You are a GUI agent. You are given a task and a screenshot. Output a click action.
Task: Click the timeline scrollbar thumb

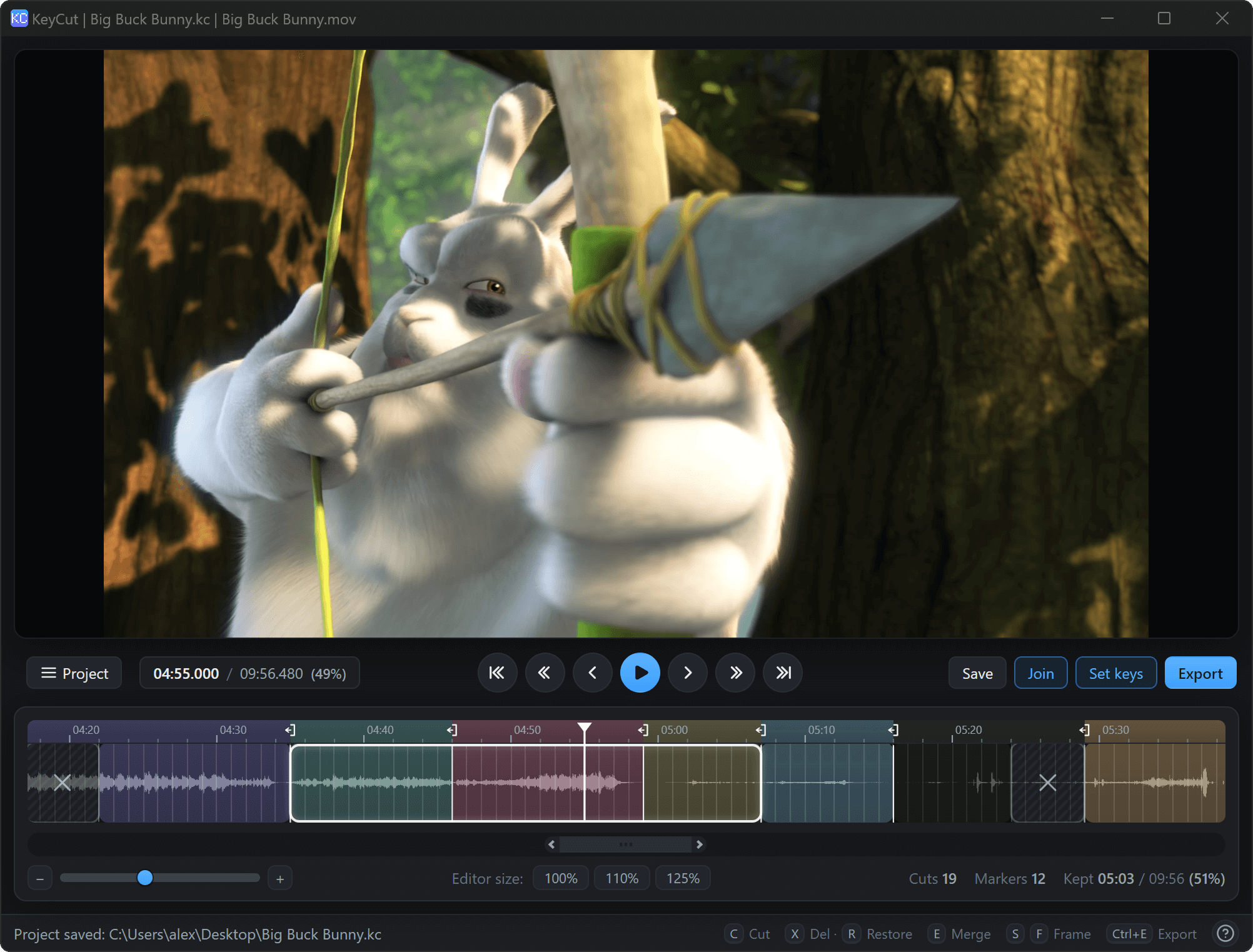click(x=625, y=844)
